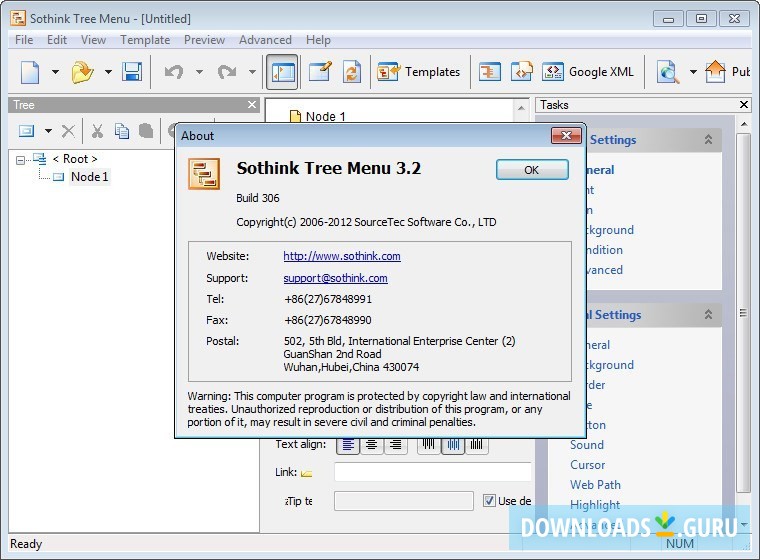Click the Open folder toolbar icon
This screenshot has height=560, width=760.
click(x=82, y=72)
